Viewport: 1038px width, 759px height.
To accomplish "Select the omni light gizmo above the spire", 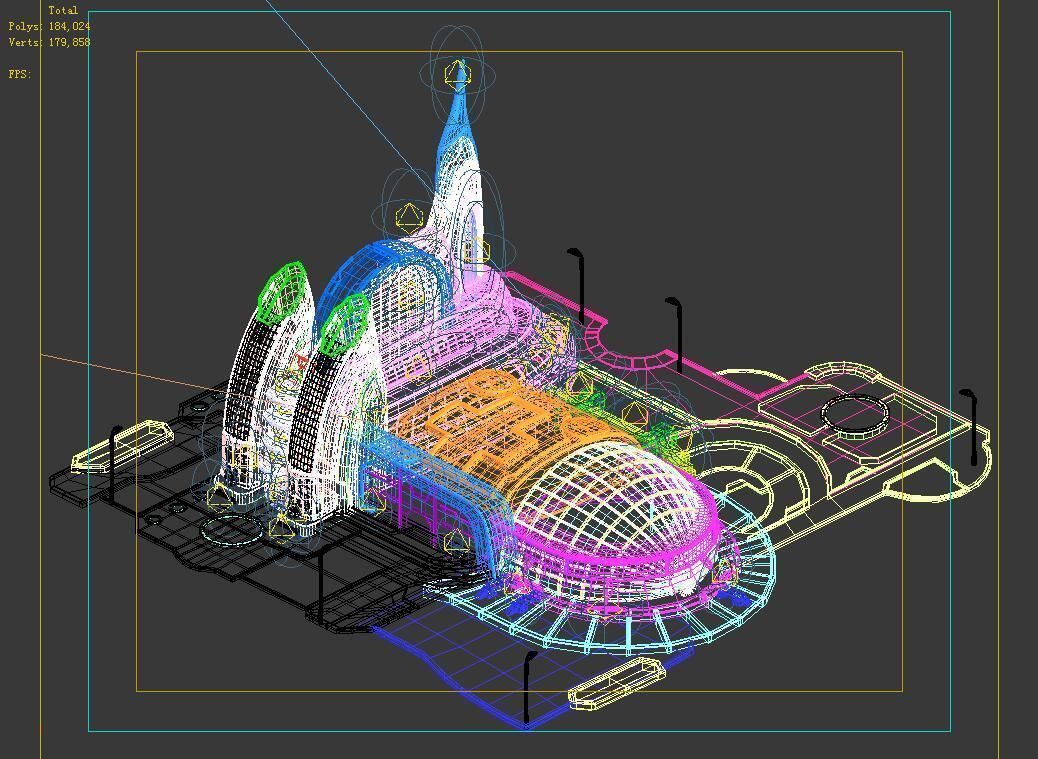I will point(457,70).
